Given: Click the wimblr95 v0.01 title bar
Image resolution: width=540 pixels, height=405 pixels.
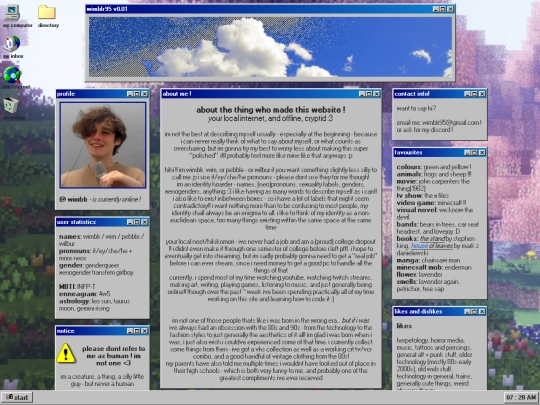Looking at the screenshot, I should (270, 9).
